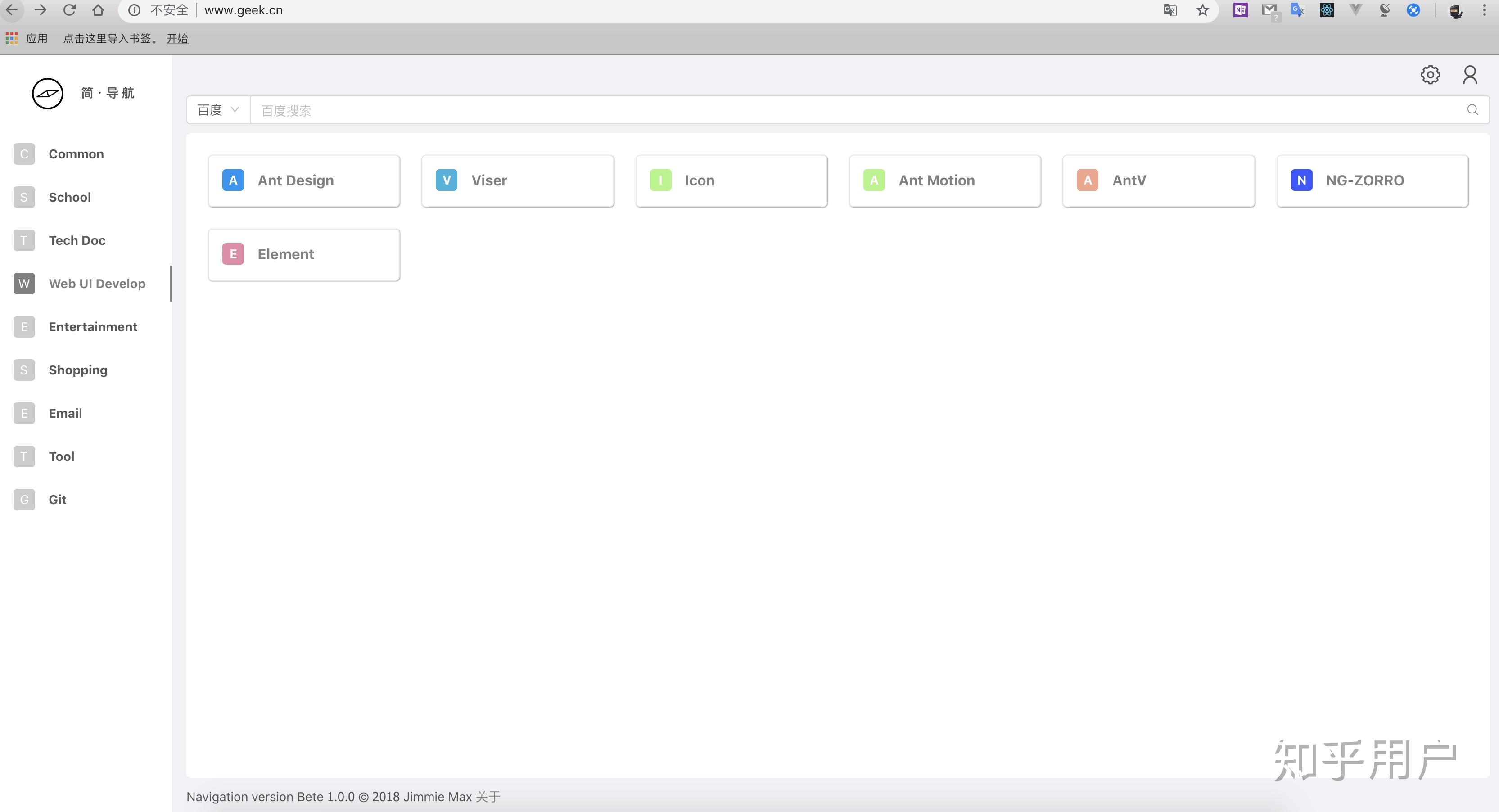
Task: Click the G icon beside Git
Action: [24, 500]
